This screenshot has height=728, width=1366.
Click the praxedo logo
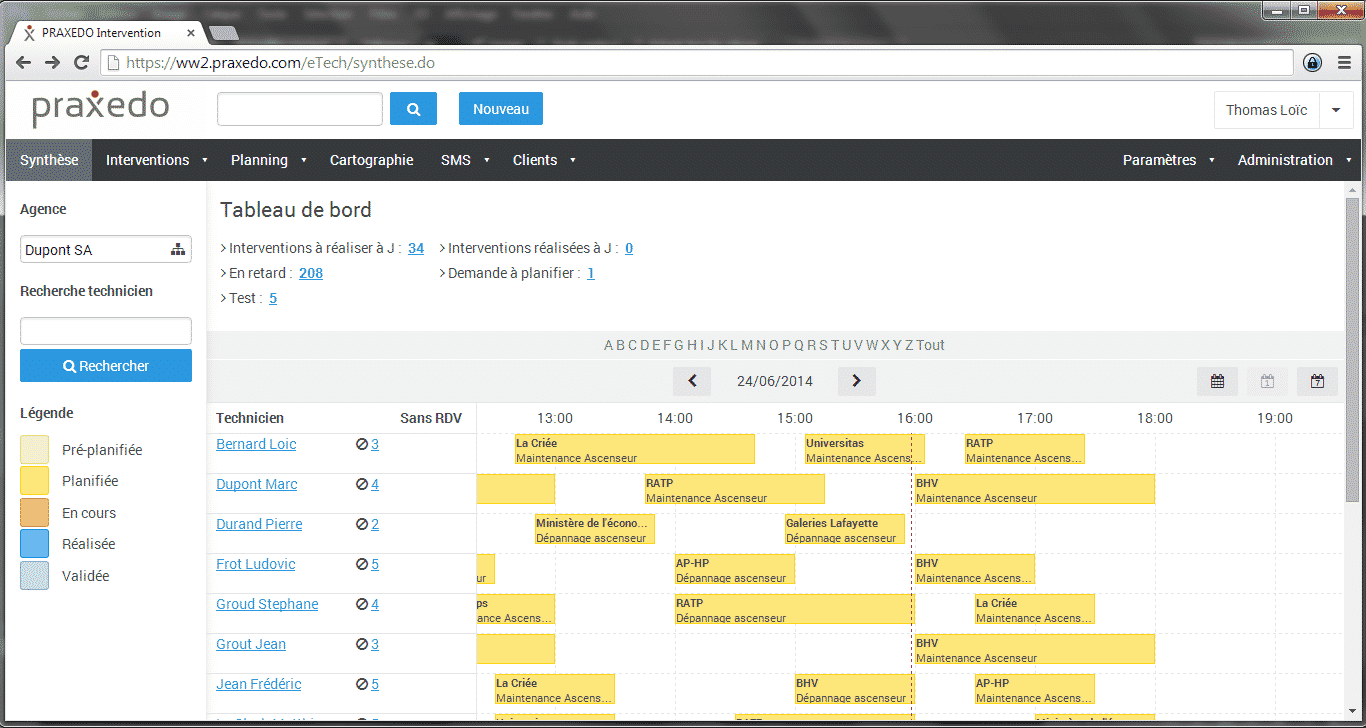click(x=100, y=108)
